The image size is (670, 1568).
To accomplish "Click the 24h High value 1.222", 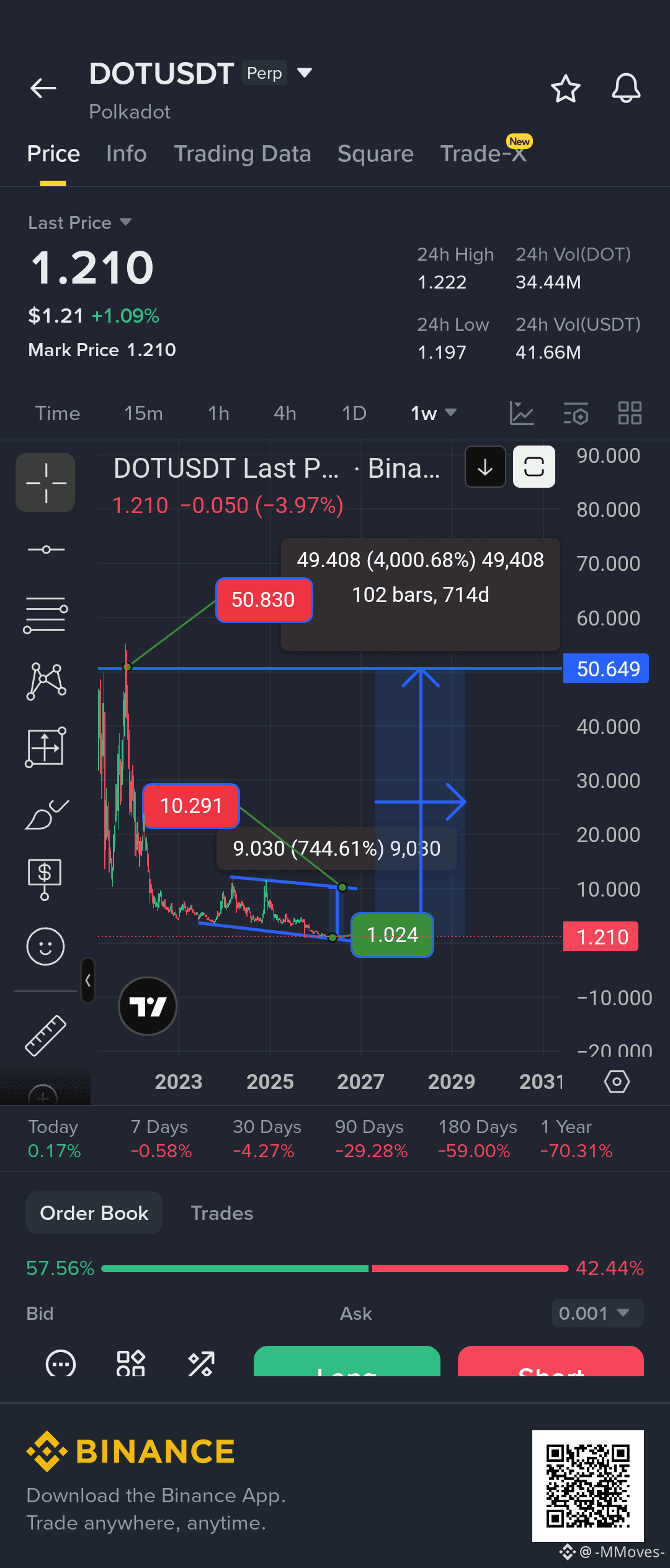I will click(x=442, y=282).
